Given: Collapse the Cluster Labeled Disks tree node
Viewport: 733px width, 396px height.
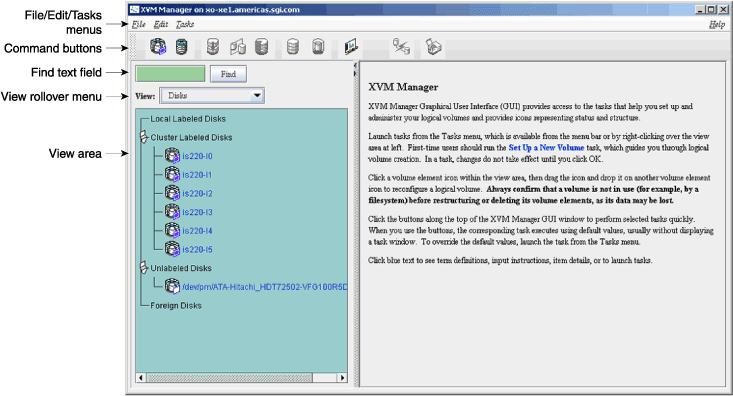Looking at the screenshot, I should click(144, 137).
